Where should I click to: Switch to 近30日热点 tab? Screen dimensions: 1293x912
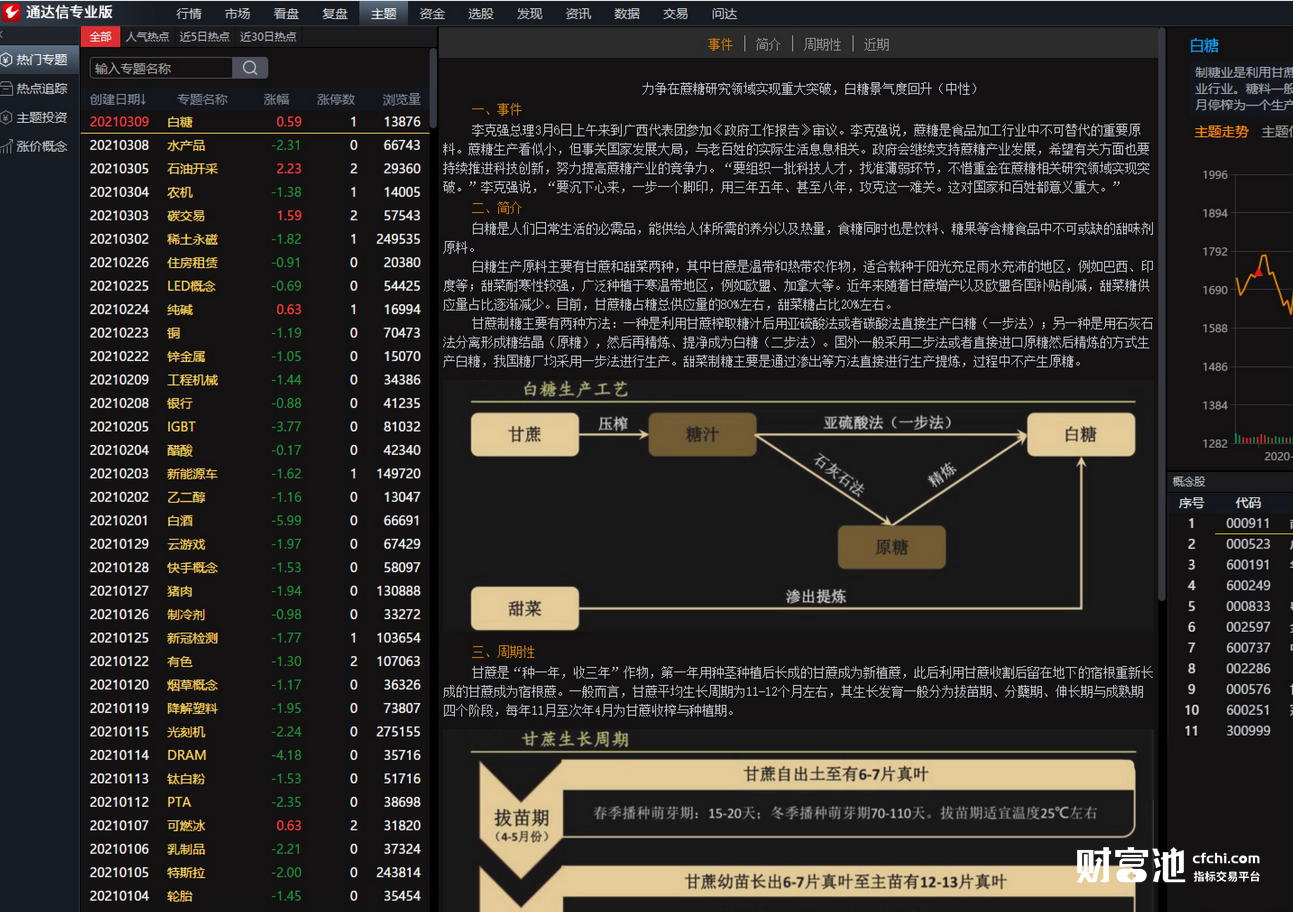pyautogui.click(x=268, y=37)
